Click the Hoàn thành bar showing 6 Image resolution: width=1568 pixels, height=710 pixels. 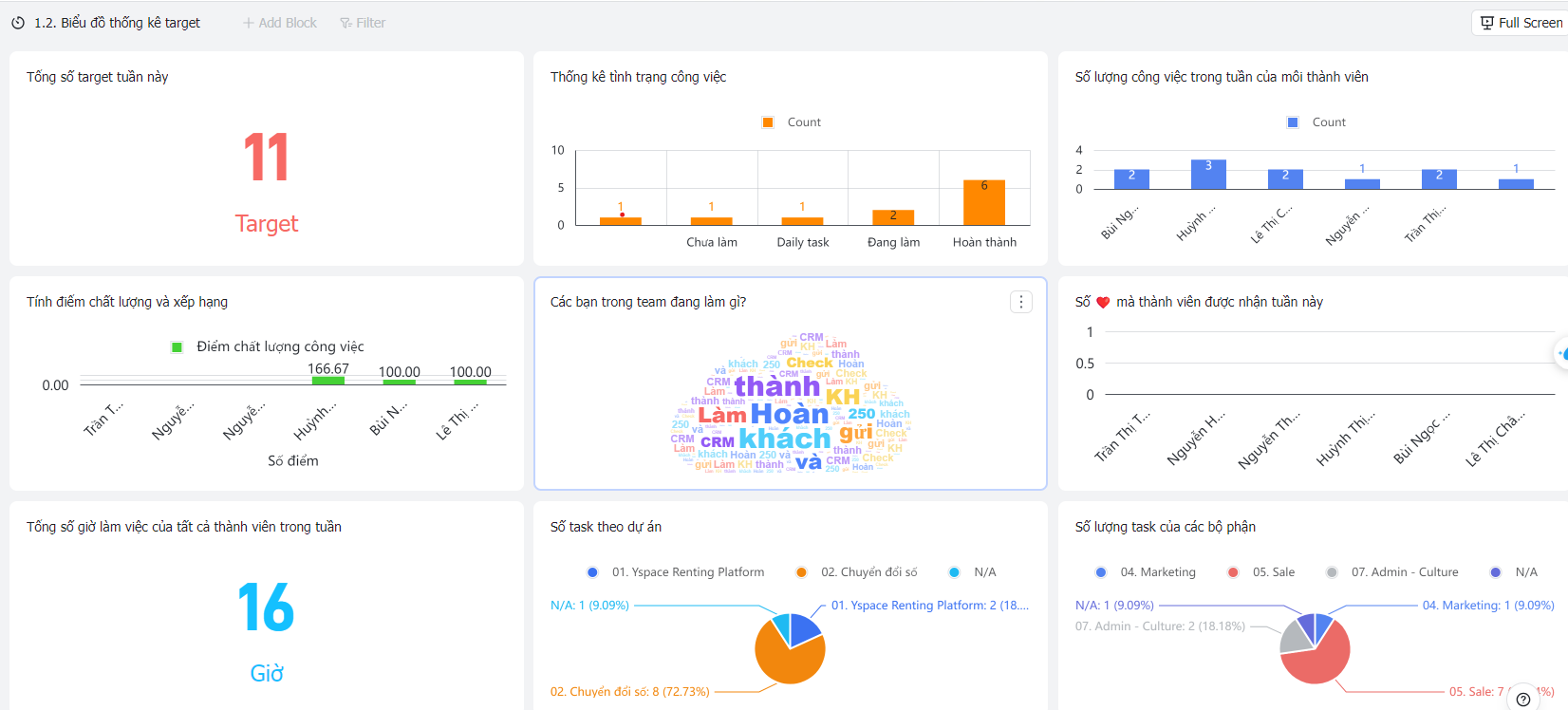984,202
